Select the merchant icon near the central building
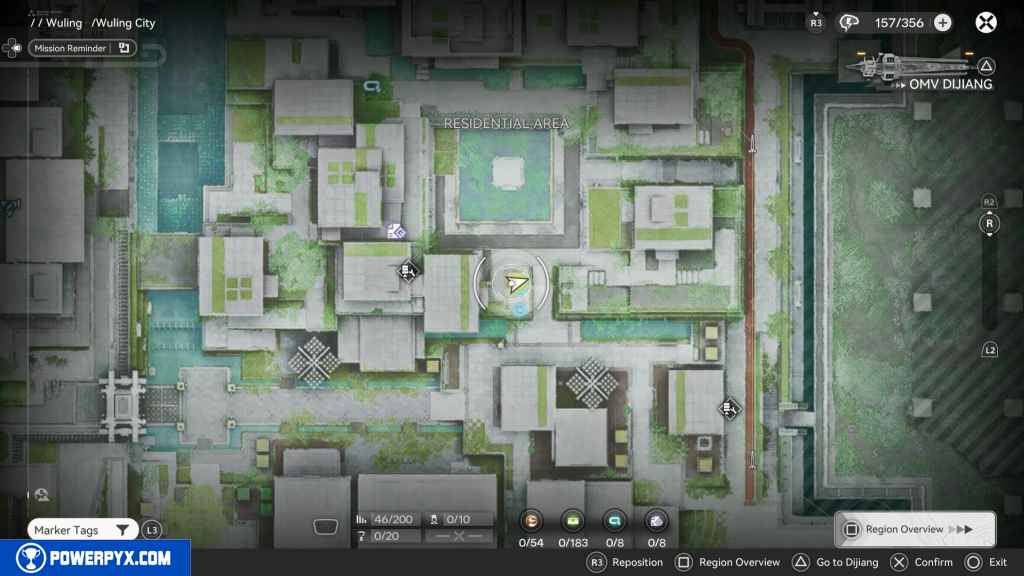 (x=408, y=269)
